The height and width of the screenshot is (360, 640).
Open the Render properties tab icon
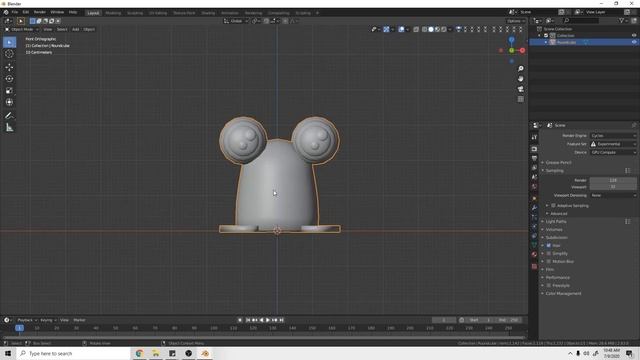tap(534, 149)
